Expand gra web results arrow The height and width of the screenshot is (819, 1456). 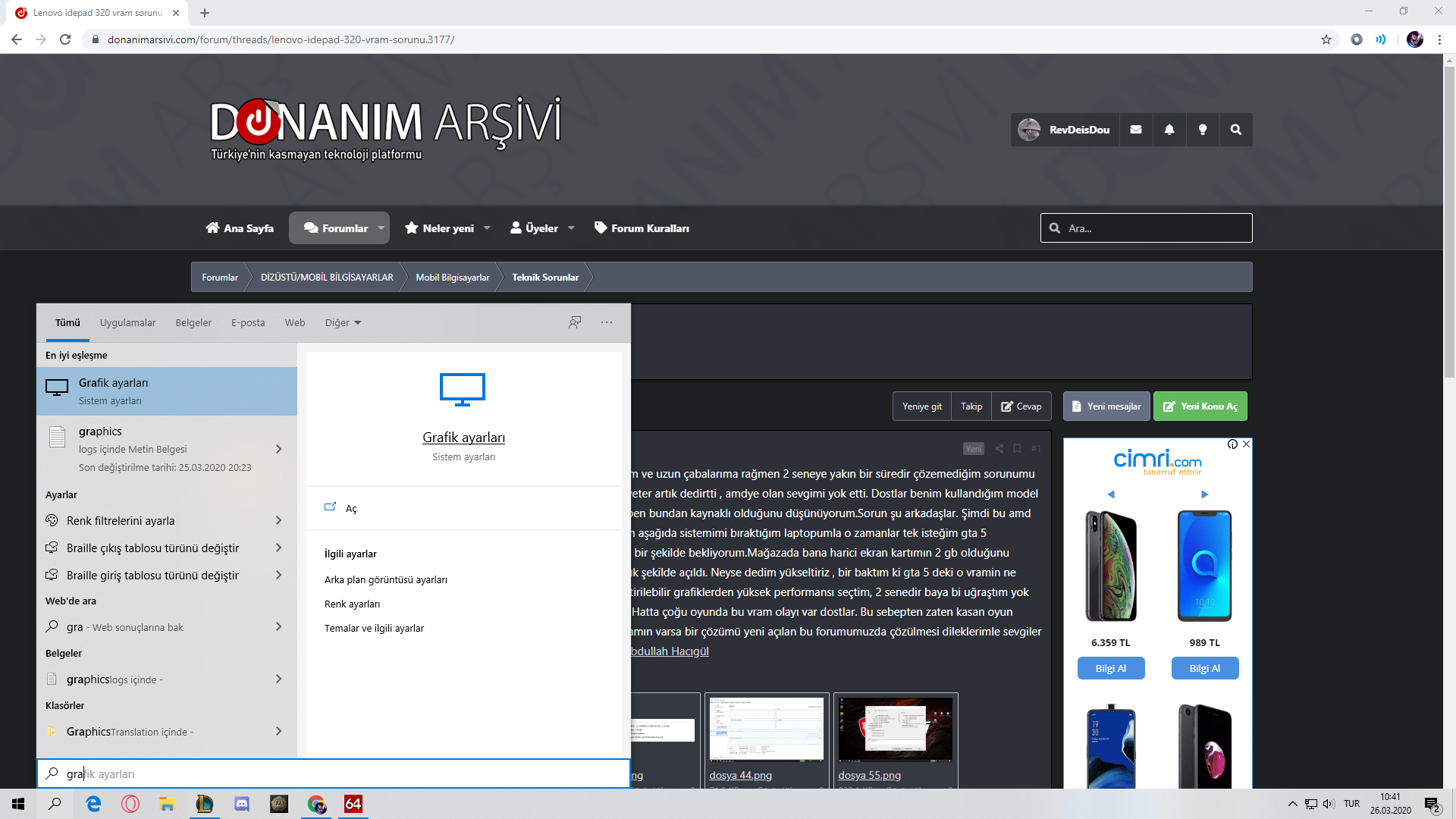[x=278, y=626]
